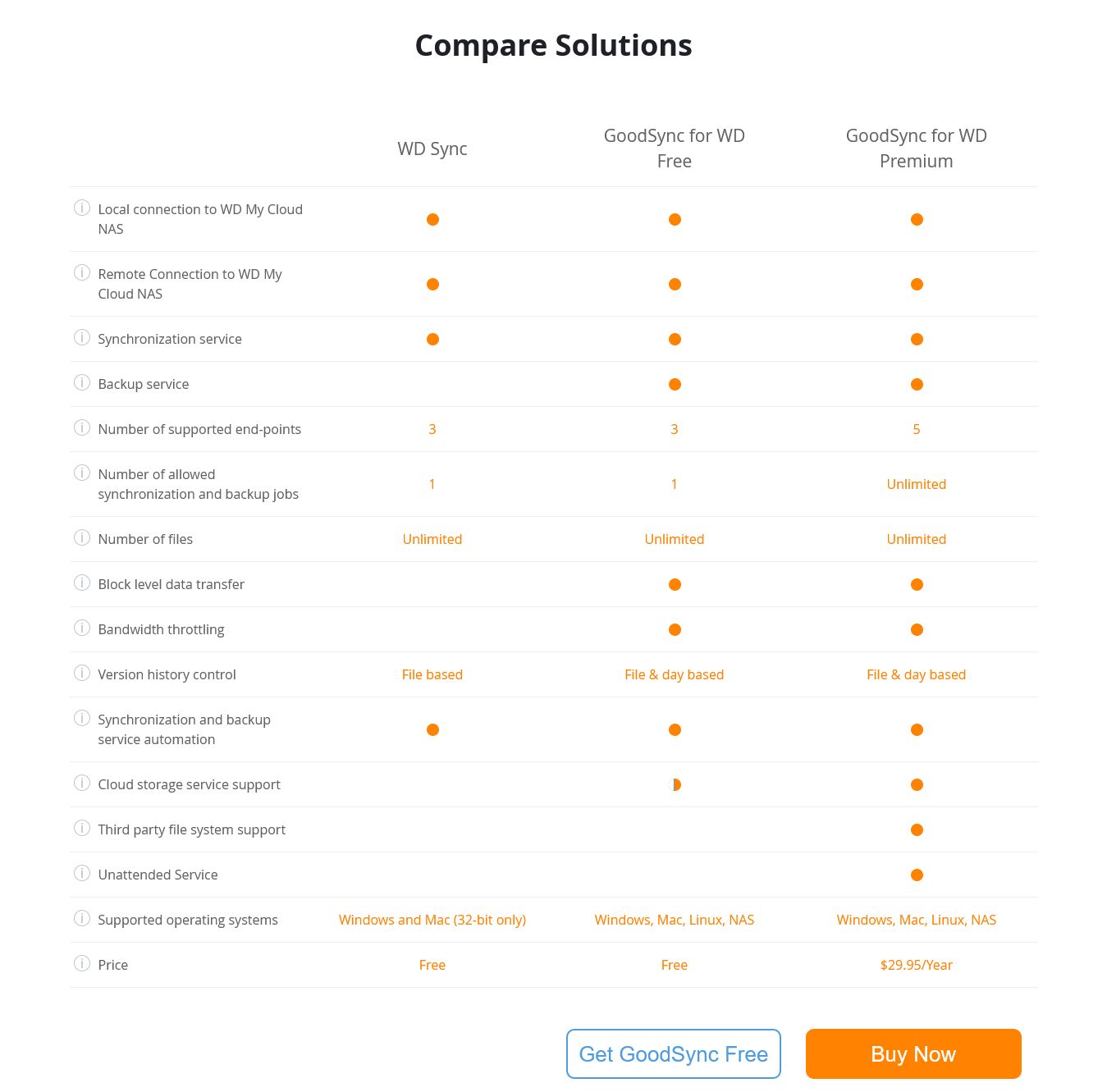The image size is (1107, 1092).
Task: Click Remote Connection to WD My Cloud label
Action: click(190, 284)
